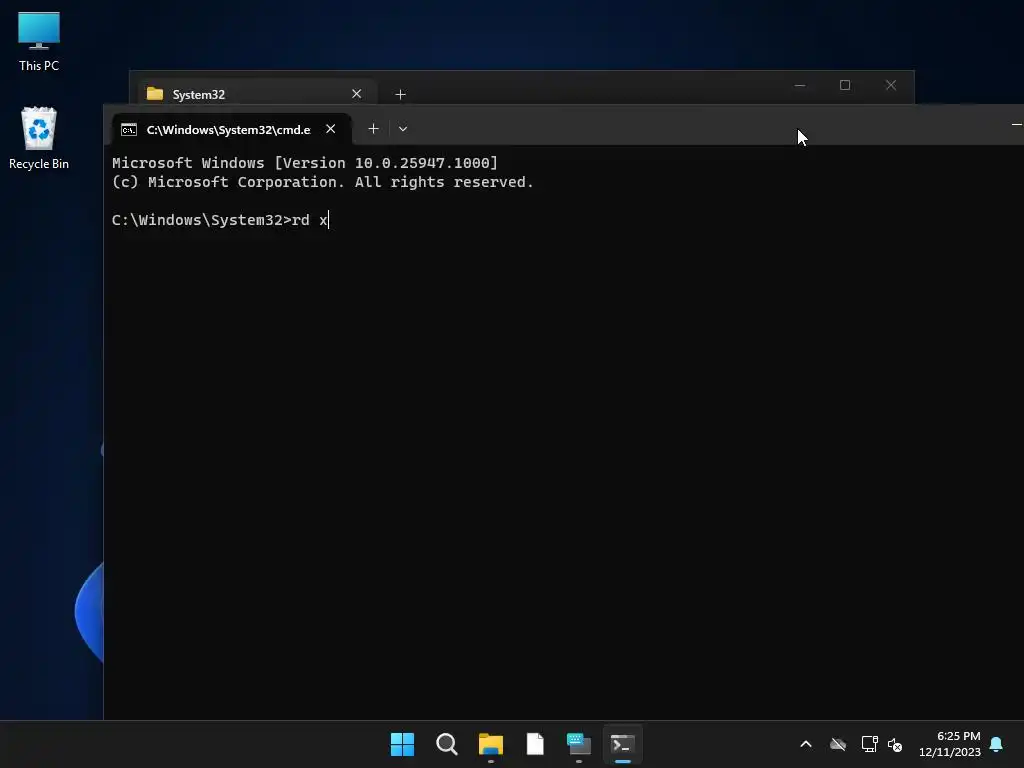Add a new tab in File Explorer

[x=400, y=95]
